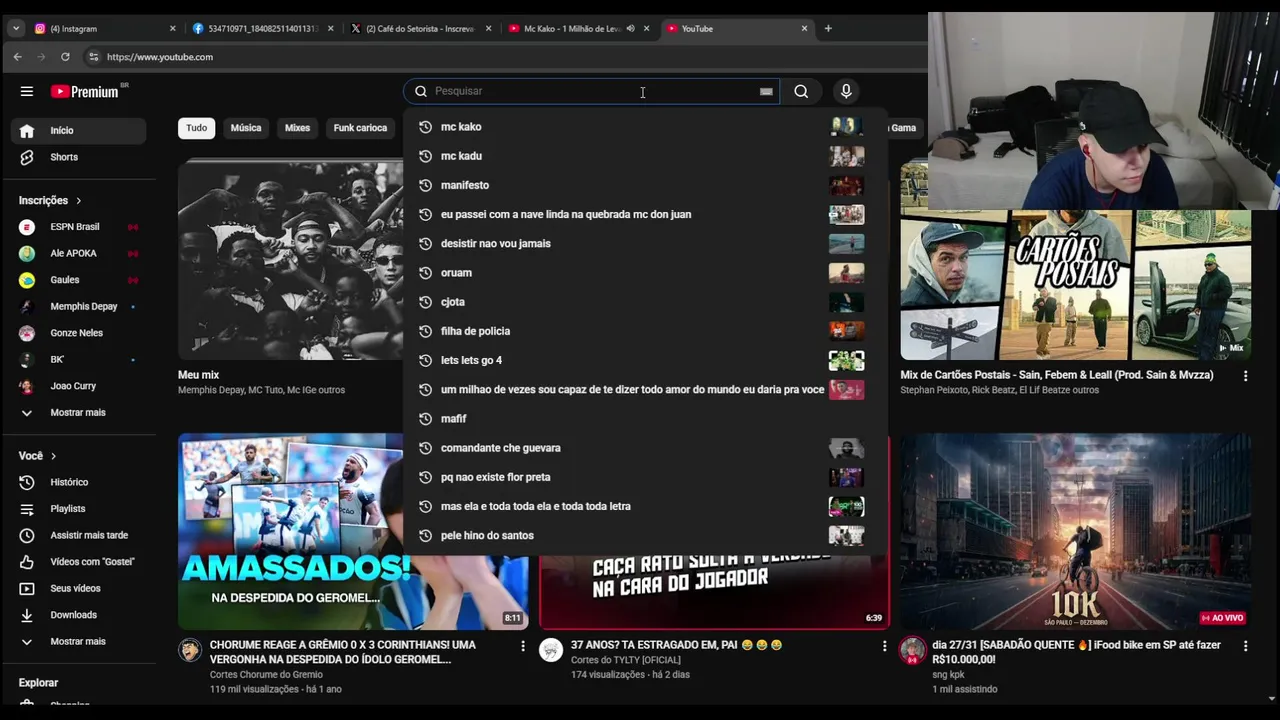Screen dimensions: 1280x720
Task: Open Ale APOKA subscription channel
Action: pyautogui.click(x=78, y=254)
